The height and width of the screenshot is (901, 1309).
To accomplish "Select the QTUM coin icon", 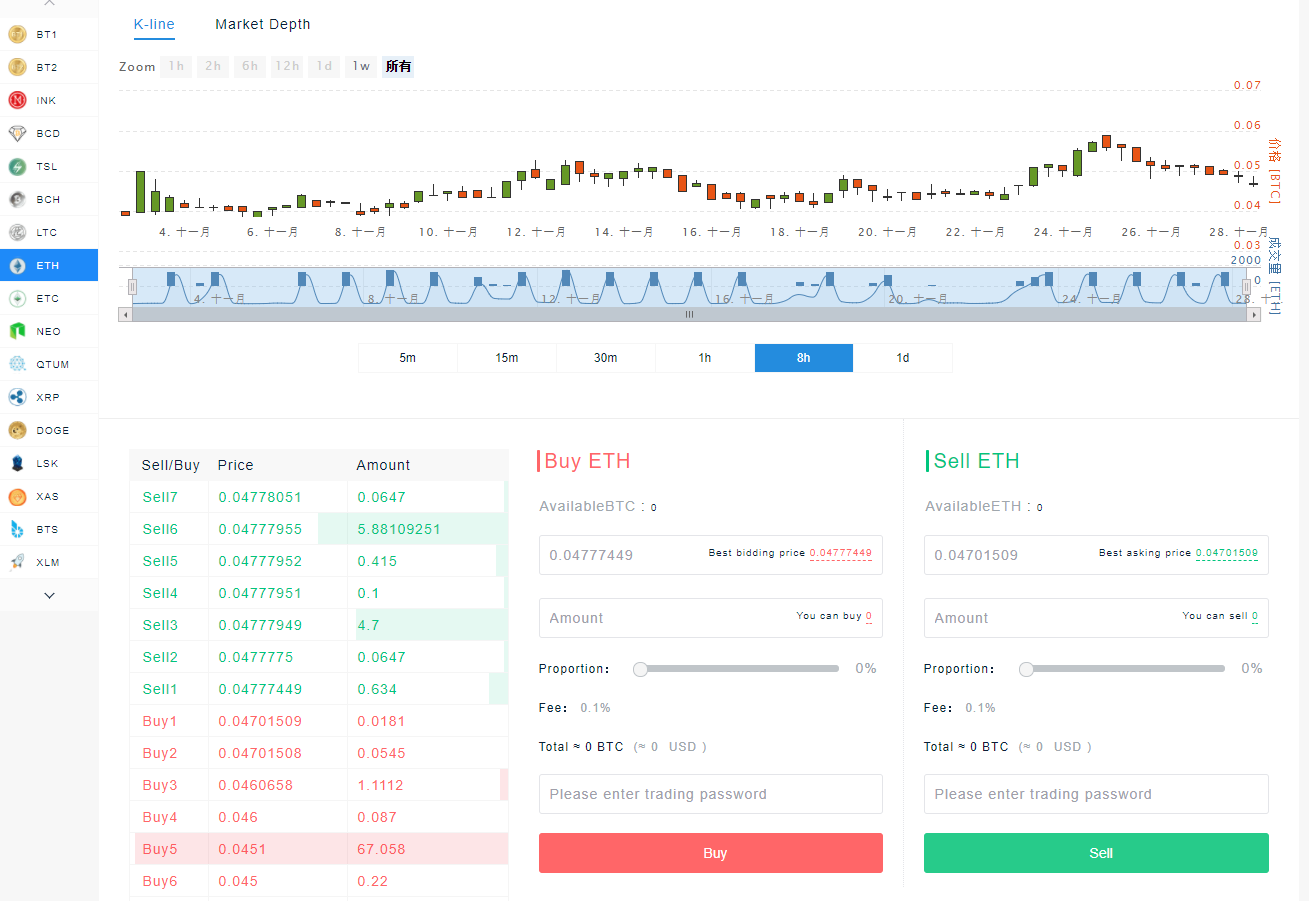I will pos(17,364).
